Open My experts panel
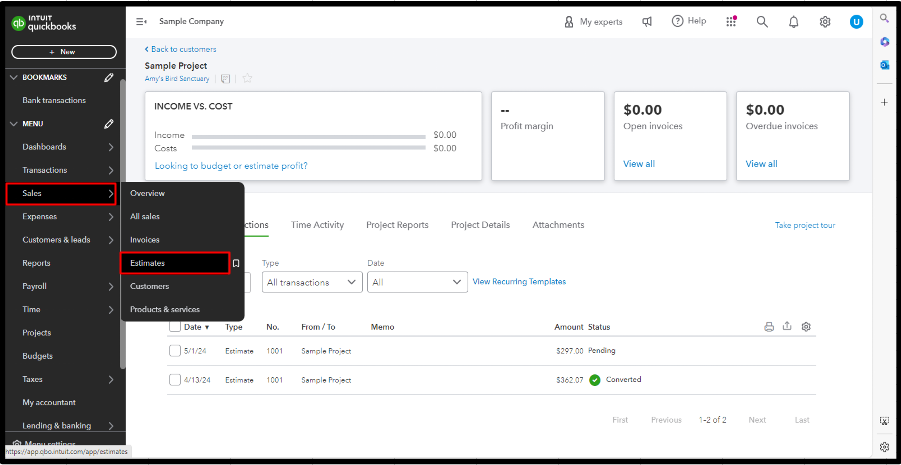The image size is (901, 465). point(593,22)
